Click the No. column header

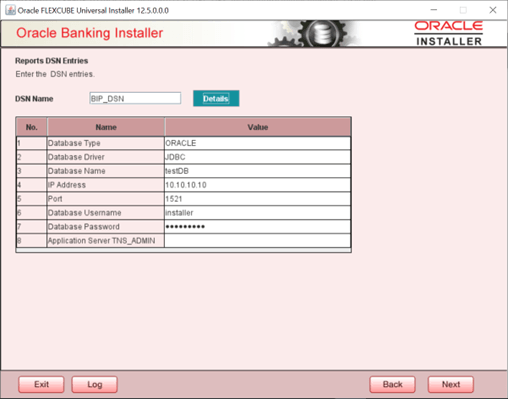coord(32,127)
